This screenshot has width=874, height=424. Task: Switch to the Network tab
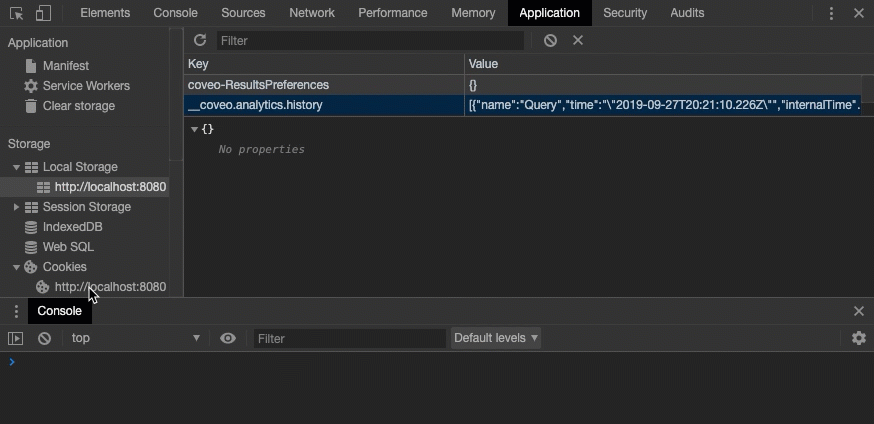tap(312, 13)
